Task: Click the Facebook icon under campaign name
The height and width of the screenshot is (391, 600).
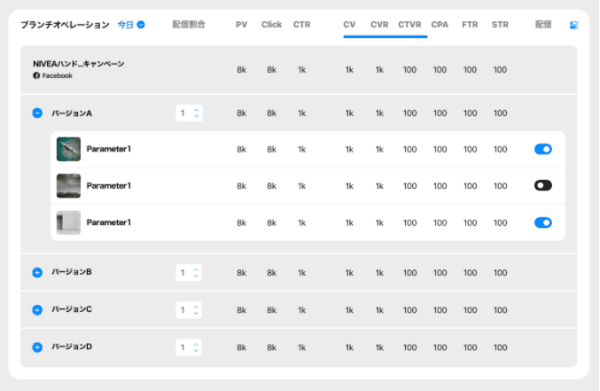Action: pos(36,76)
